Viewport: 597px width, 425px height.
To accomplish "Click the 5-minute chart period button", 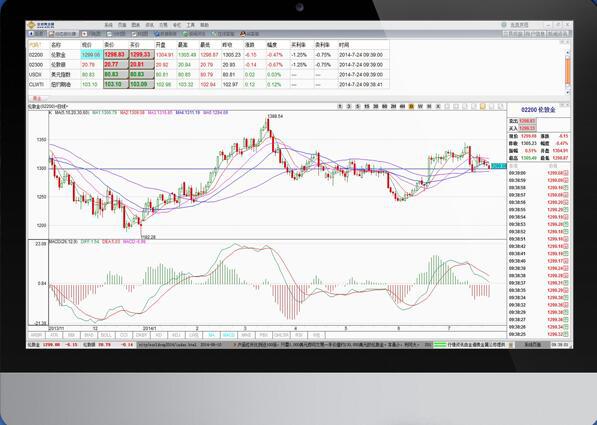I will coord(358,107).
